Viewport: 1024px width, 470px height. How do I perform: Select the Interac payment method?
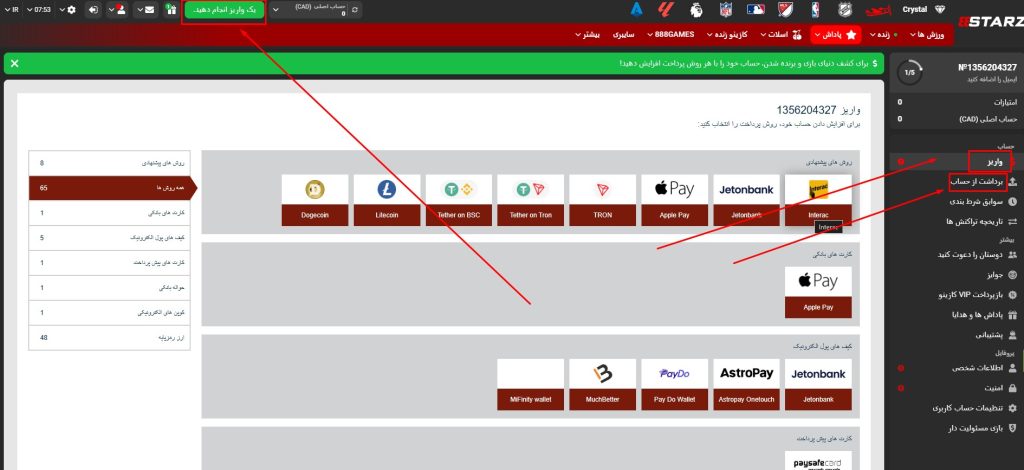click(x=818, y=200)
